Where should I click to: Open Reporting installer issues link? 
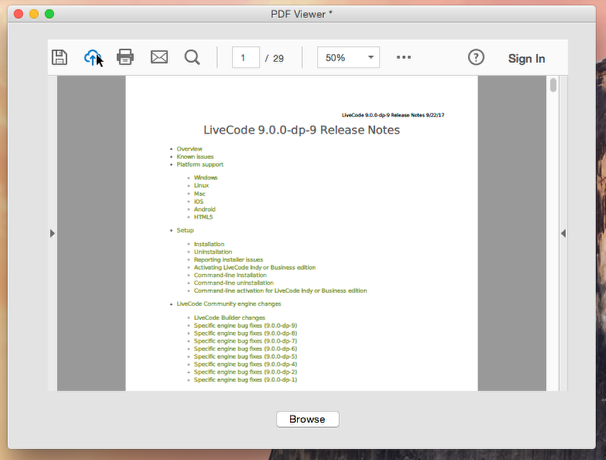tap(228, 259)
